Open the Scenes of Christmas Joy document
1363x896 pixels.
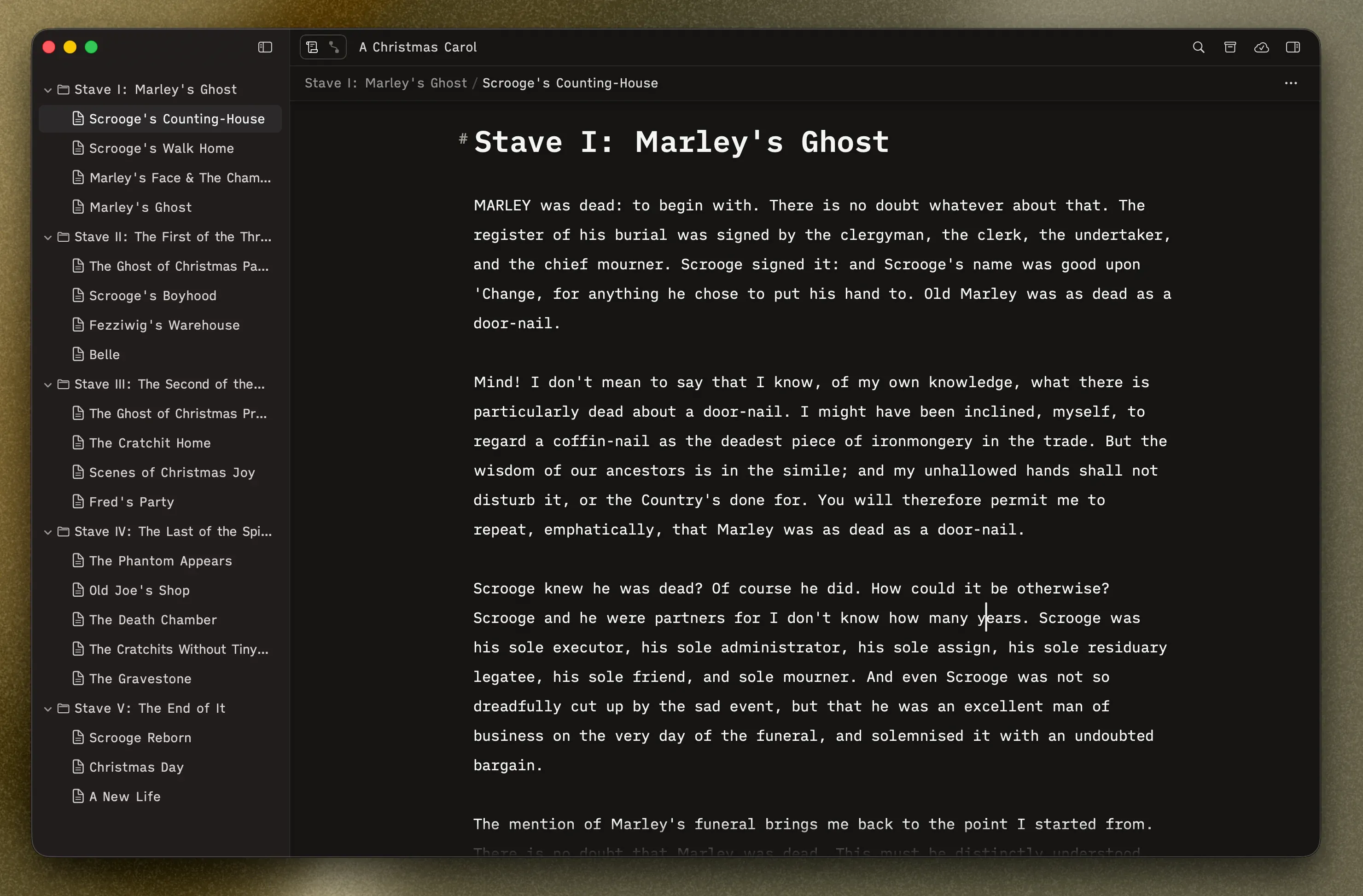click(160, 472)
